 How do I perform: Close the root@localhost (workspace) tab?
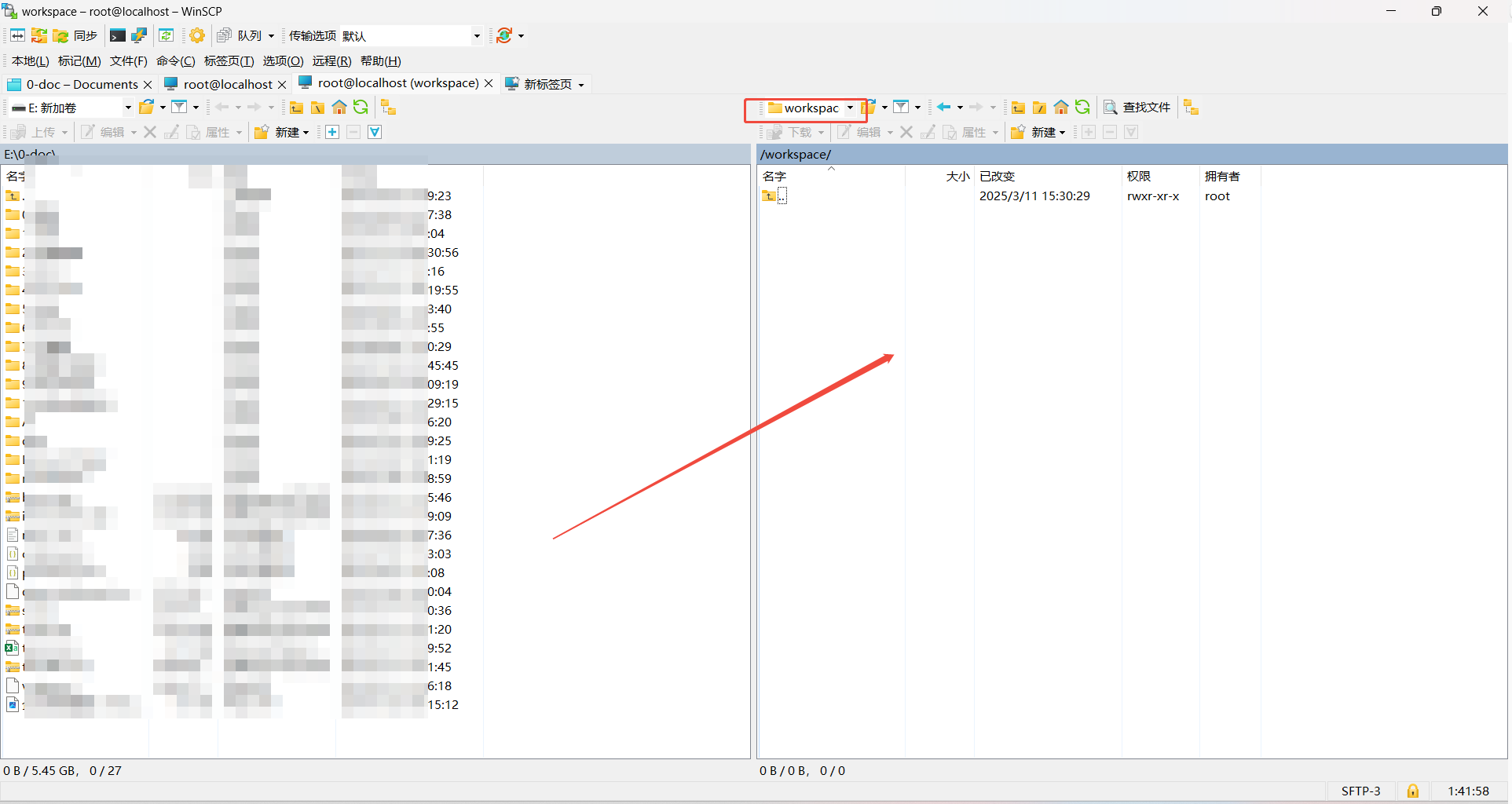489,83
